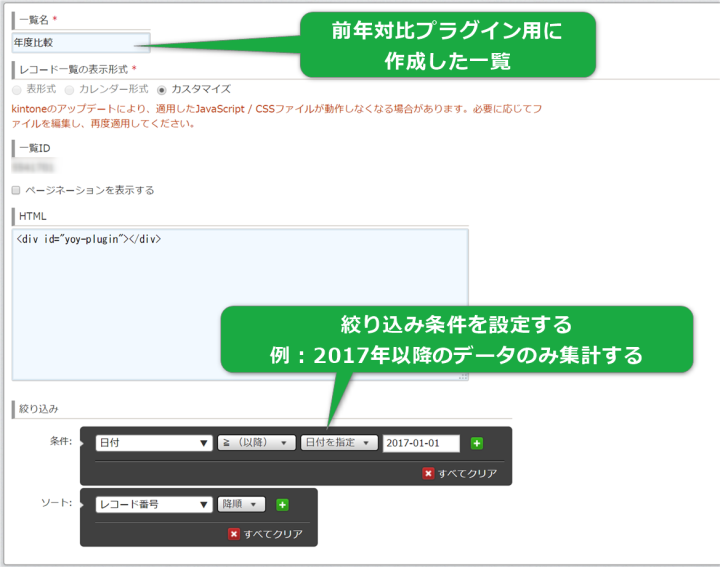The width and height of the screenshot is (720, 567).
Task: Enable the ページネーションを表示する checkbox
Action: tap(16, 189)
